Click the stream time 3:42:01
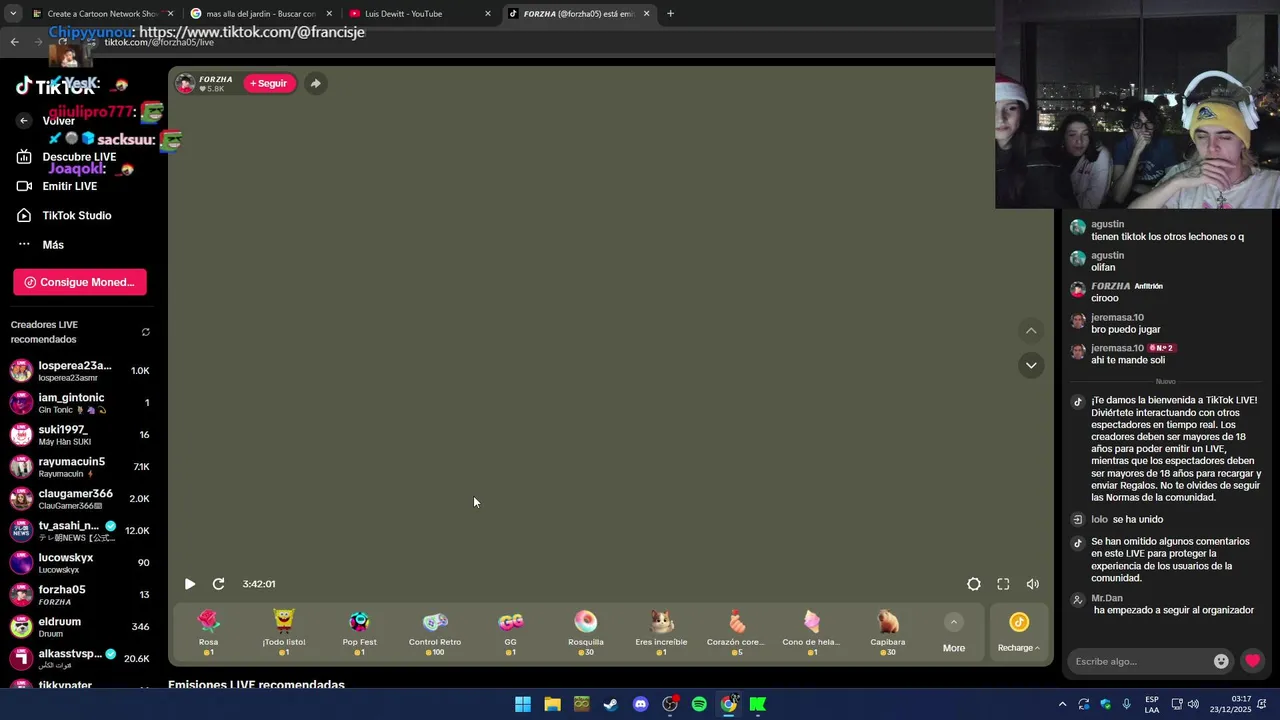Screen dimensions: 1280x720 pos(259,584)
